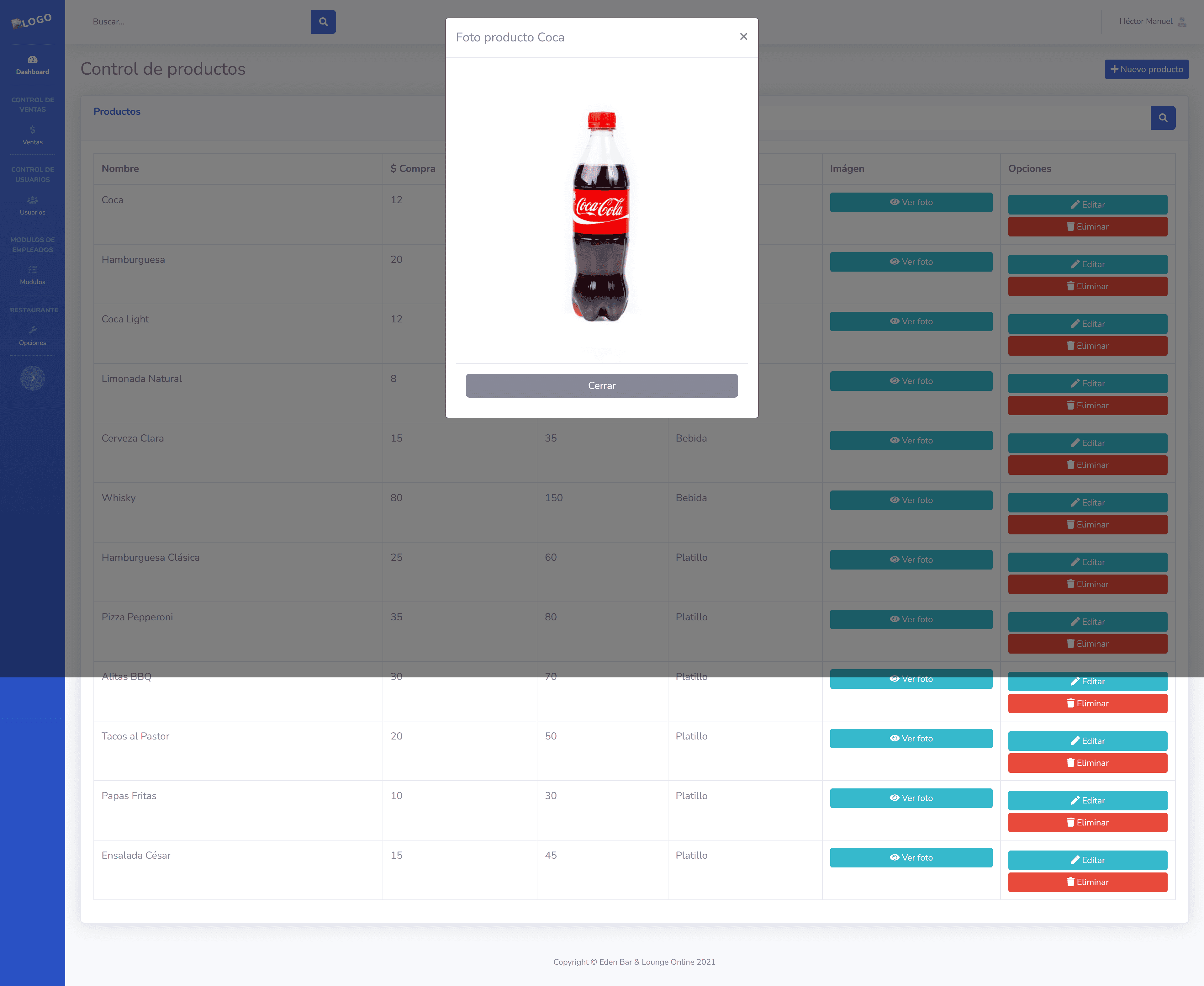Image resolution: width=1204 pixels, height=986 pixels.
Task: Close the Foto producto Coca dialog with X
Action: pyautogui.click(x=743, y=37)
